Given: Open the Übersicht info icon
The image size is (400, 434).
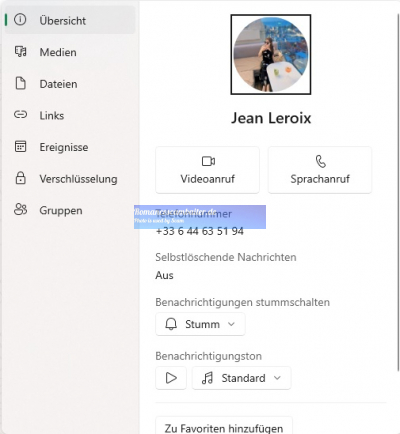Looking at the screenshot, I should point(20,20).
